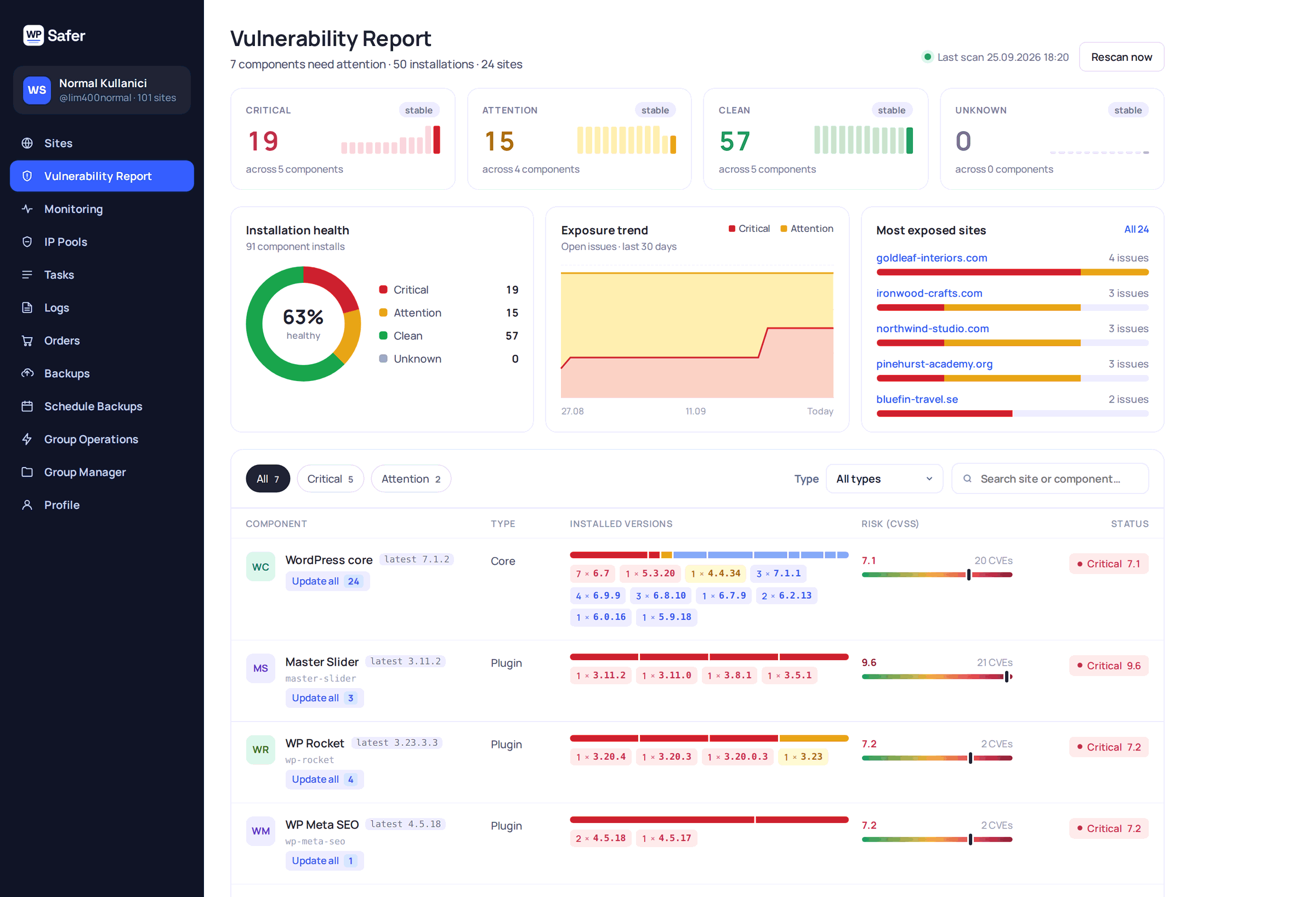This screenshot has height=897, width=1316.
Task: Click the Schedule Backups calendar icon
Action: 27,406
